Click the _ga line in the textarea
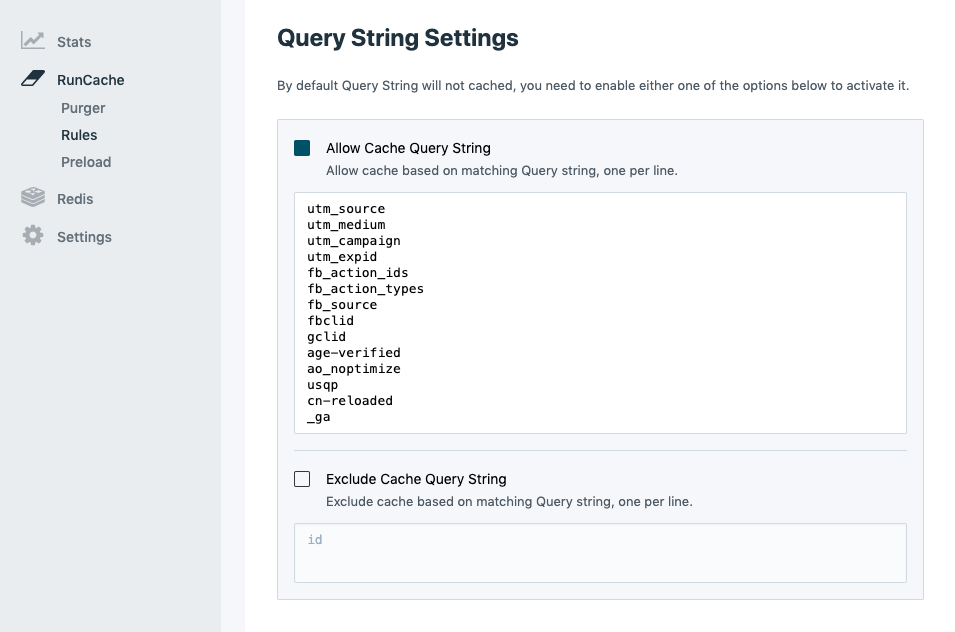 (319, 417)
